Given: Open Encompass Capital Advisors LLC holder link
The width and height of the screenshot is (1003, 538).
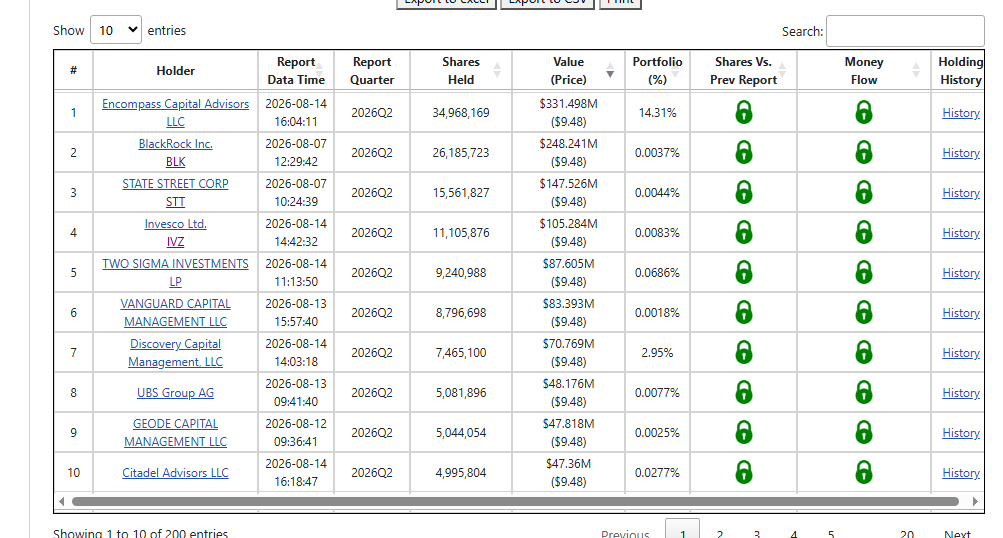Looking at the screenshot, I should click(x=175, y=113).
